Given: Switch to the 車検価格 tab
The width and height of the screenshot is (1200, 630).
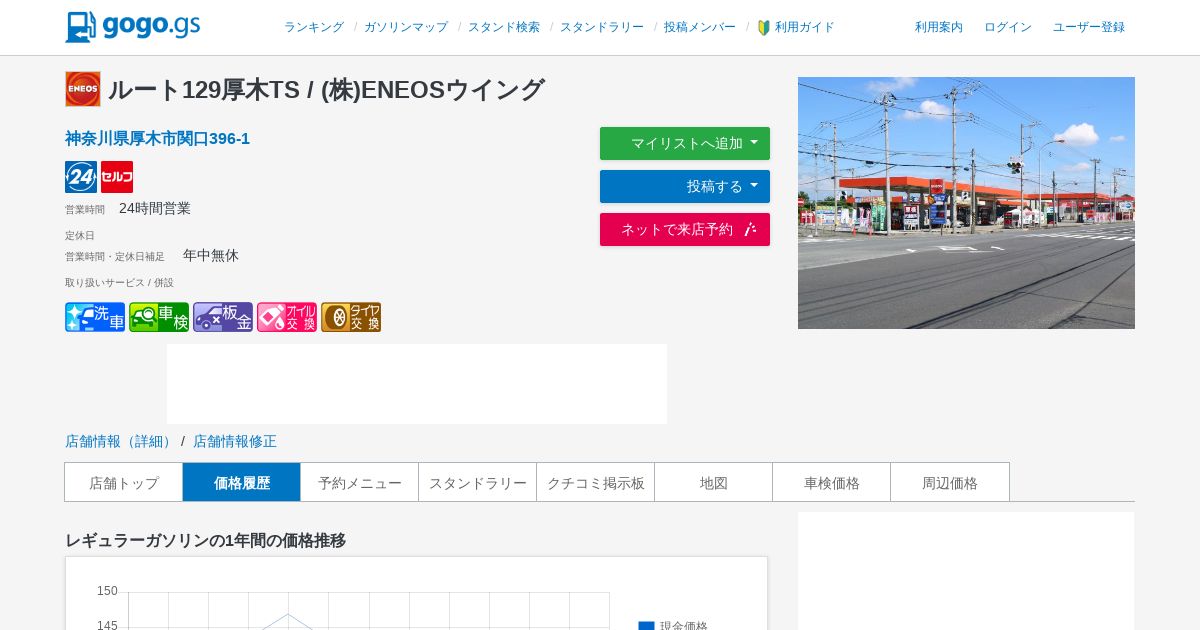Looking at the screenshot, I should pyautogui.click(x=832, y=482).
